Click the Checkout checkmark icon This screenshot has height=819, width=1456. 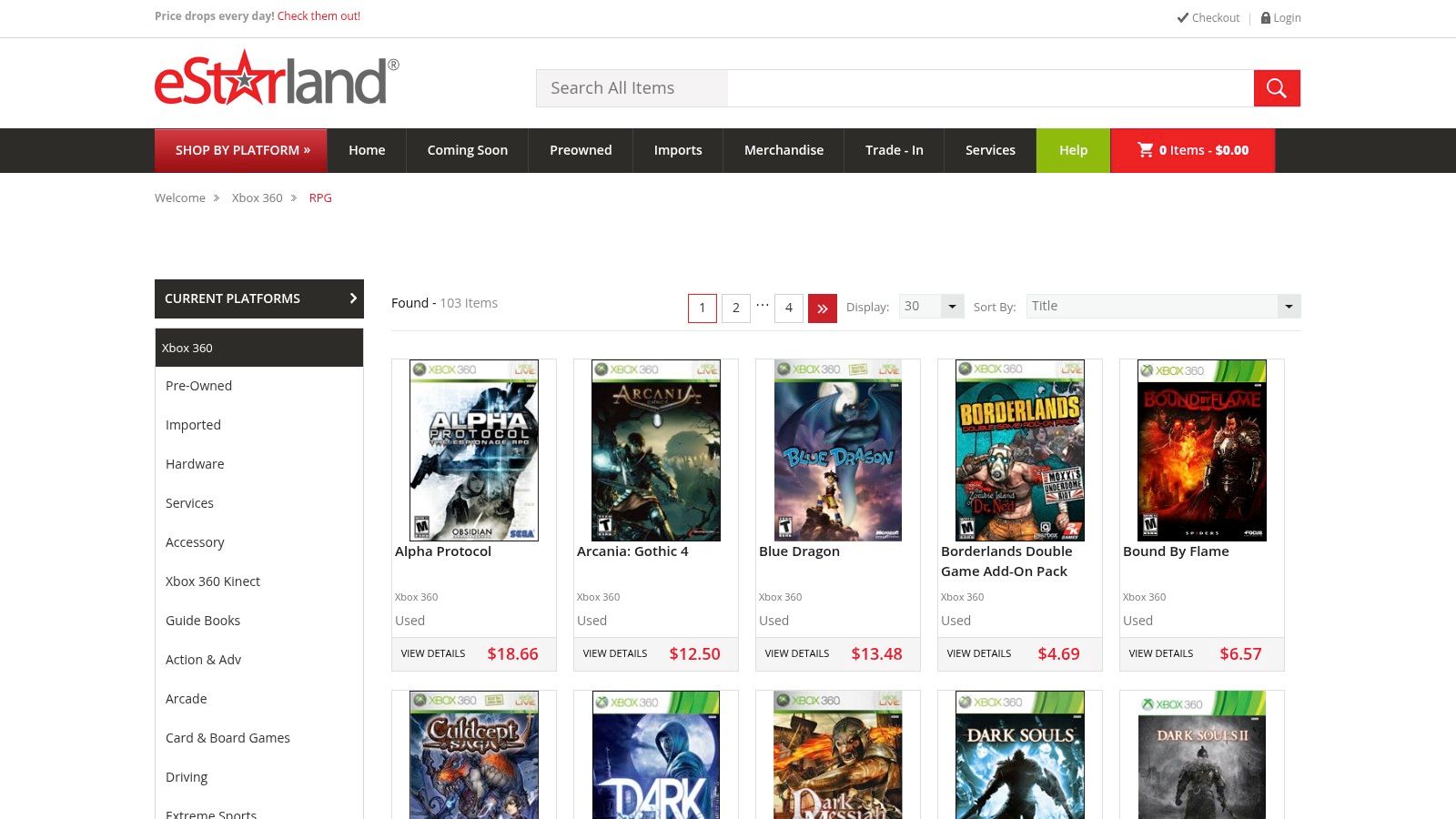tap(1183, 17)
